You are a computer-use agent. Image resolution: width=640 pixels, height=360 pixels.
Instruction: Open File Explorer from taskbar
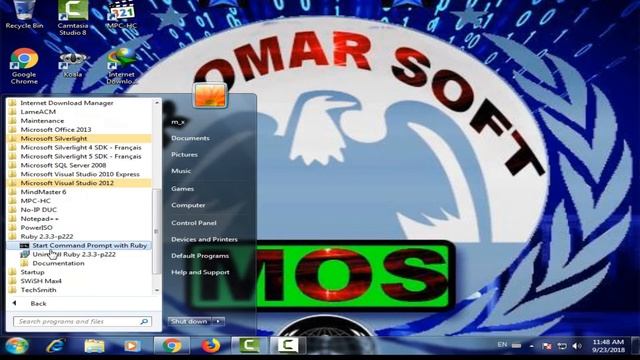tap(94, 346)
